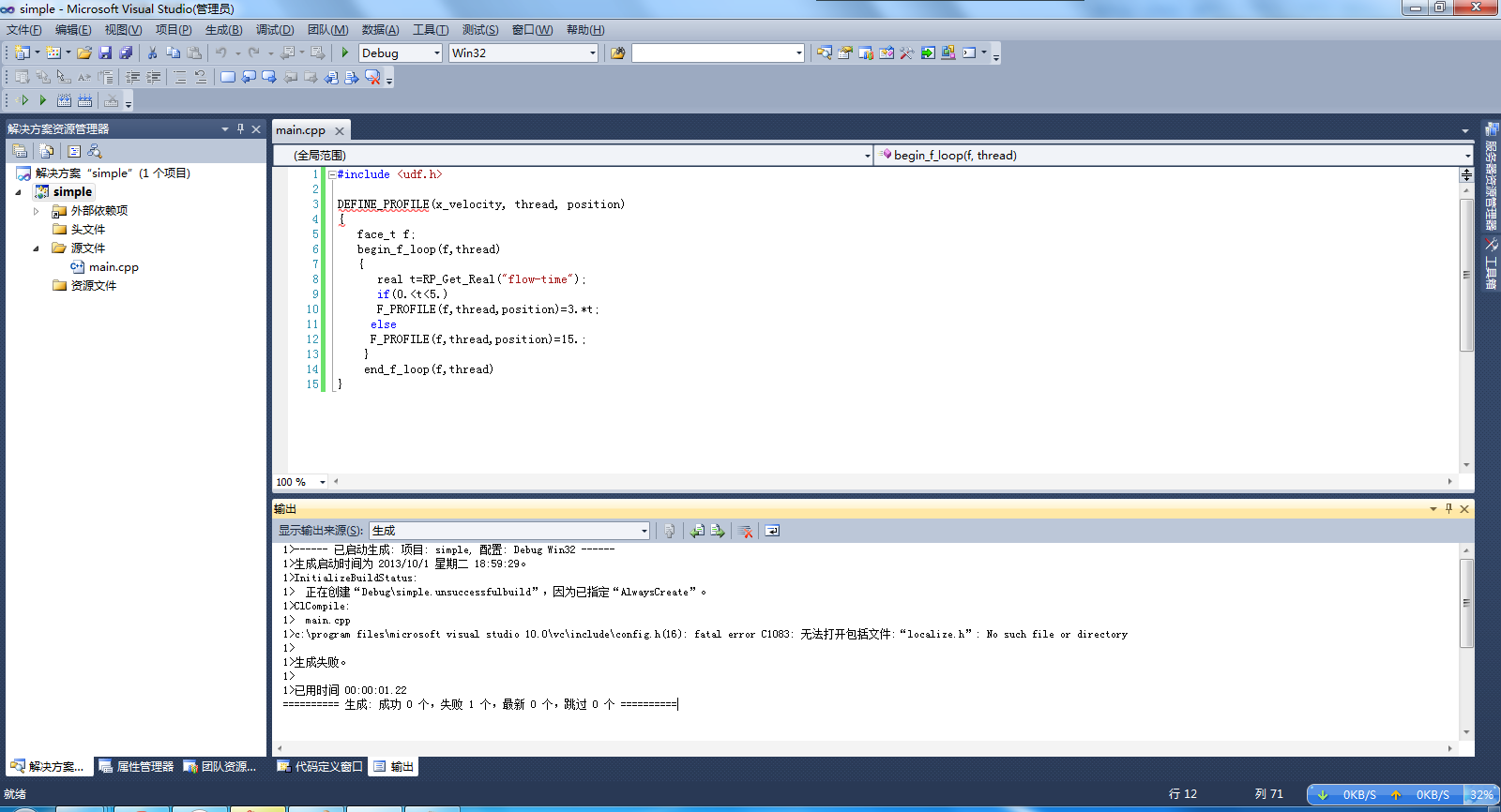Toggle auto-hide pin on Solution Explorer
Screen dimensions: 1501x812
pyautogui.click(x=240, y=129)
